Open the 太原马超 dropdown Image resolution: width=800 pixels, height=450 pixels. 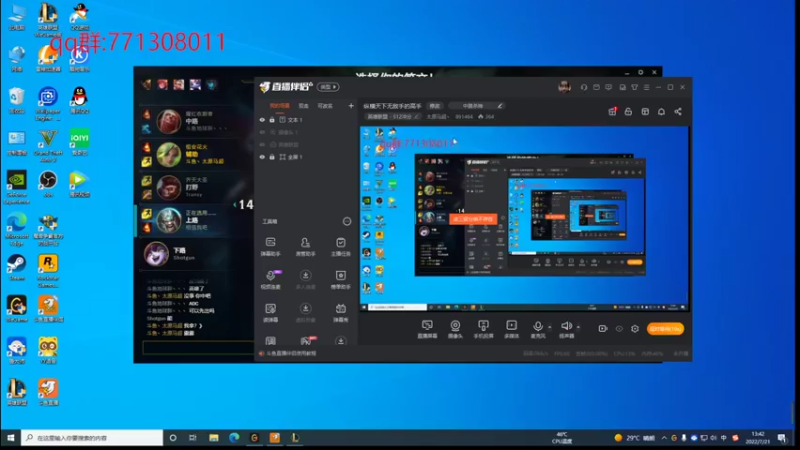(437, 117)
